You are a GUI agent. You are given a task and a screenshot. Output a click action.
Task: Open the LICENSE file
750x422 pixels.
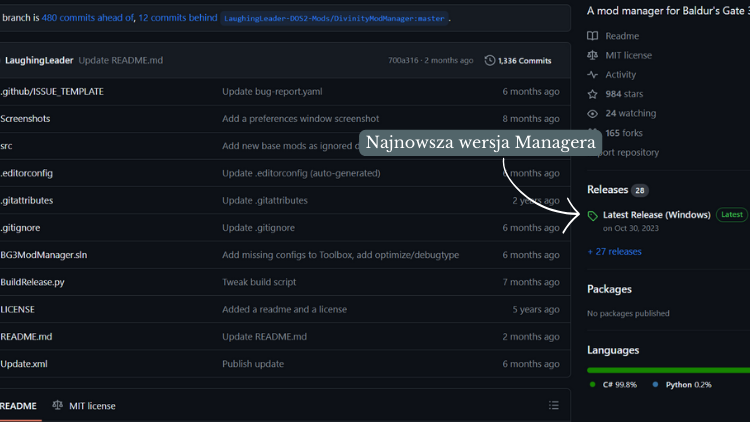click(17, 310)
